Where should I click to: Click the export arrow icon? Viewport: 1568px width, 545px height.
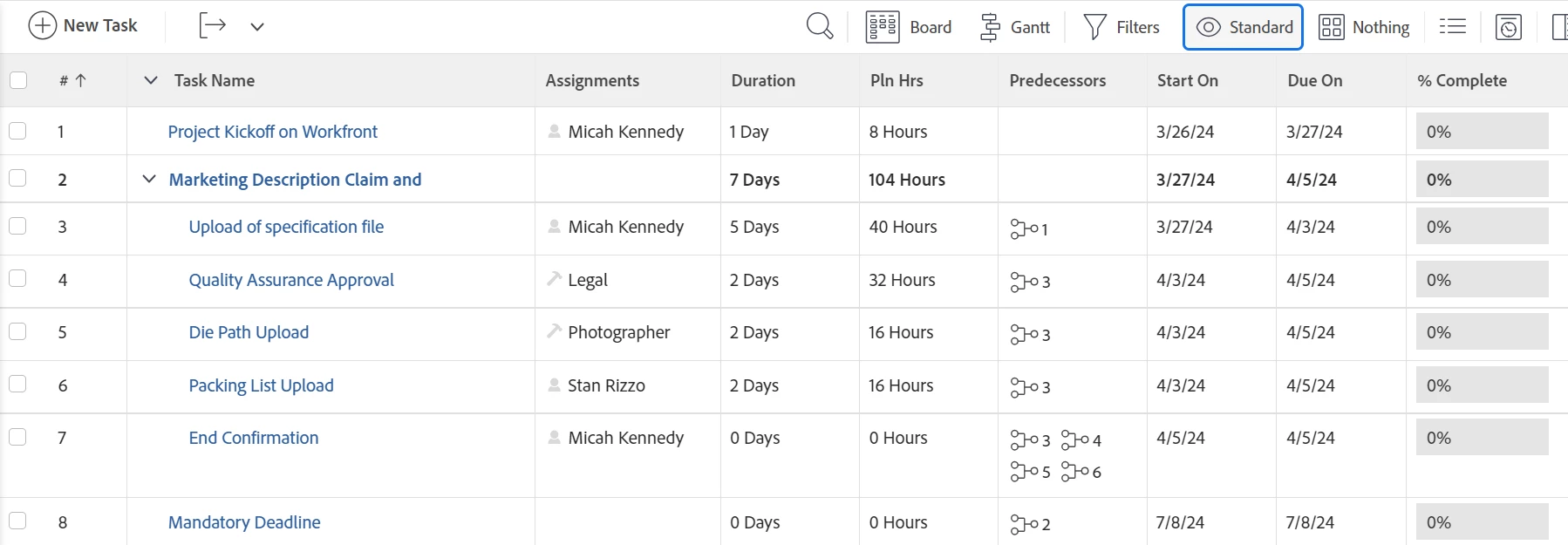pyautogui.click(x=212, y=25)
